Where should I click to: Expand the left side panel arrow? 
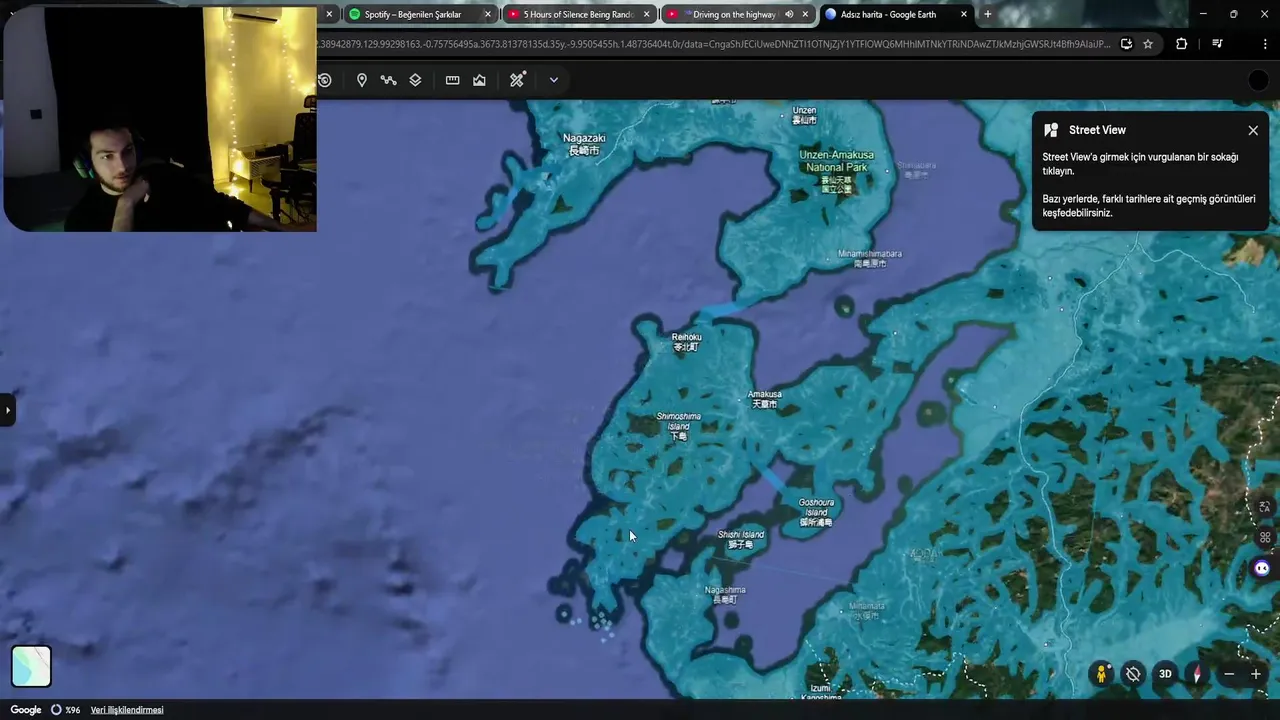coord(7,410)
